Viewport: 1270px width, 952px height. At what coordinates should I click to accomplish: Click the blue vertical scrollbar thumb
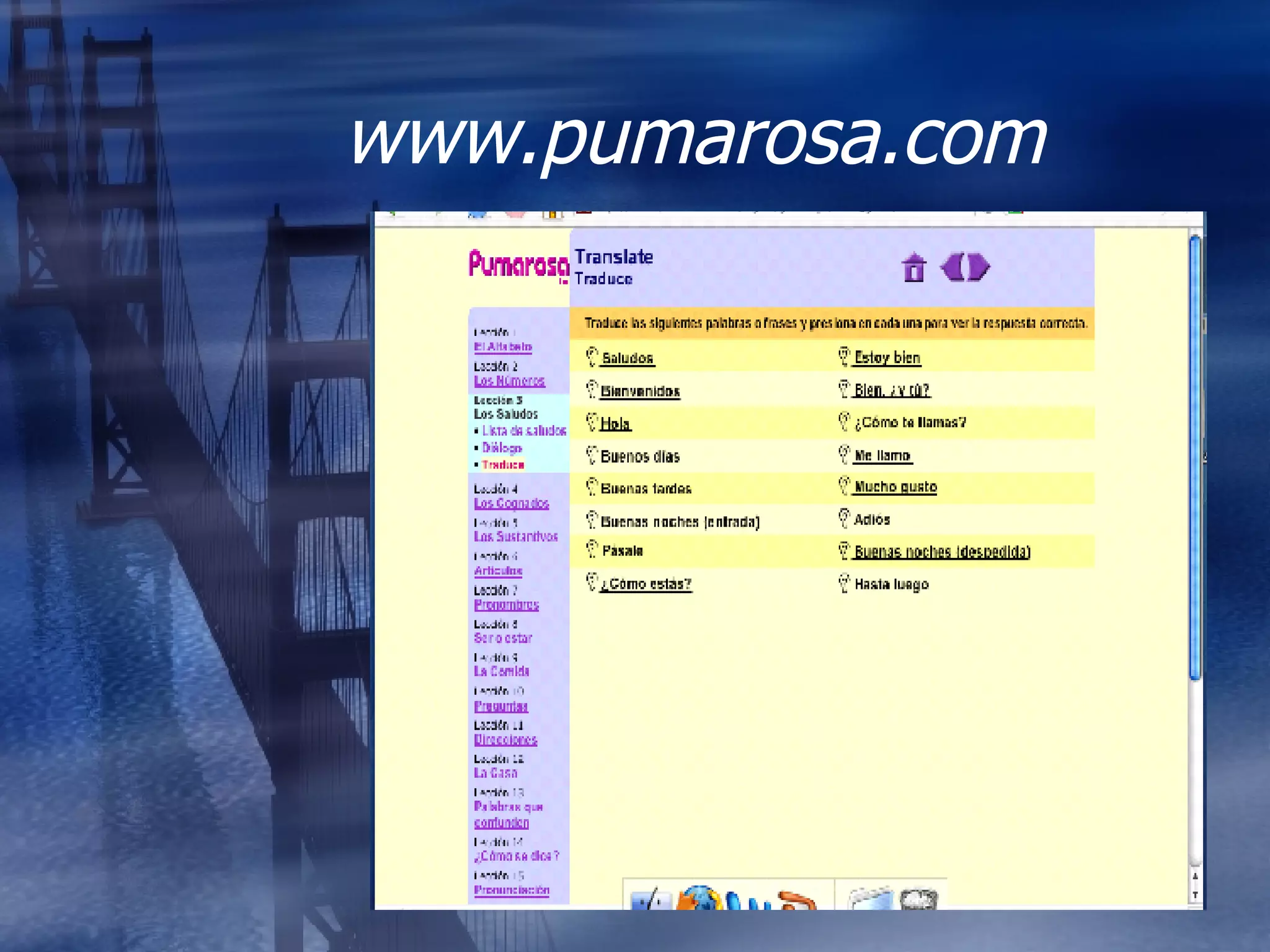(1196, 459)
